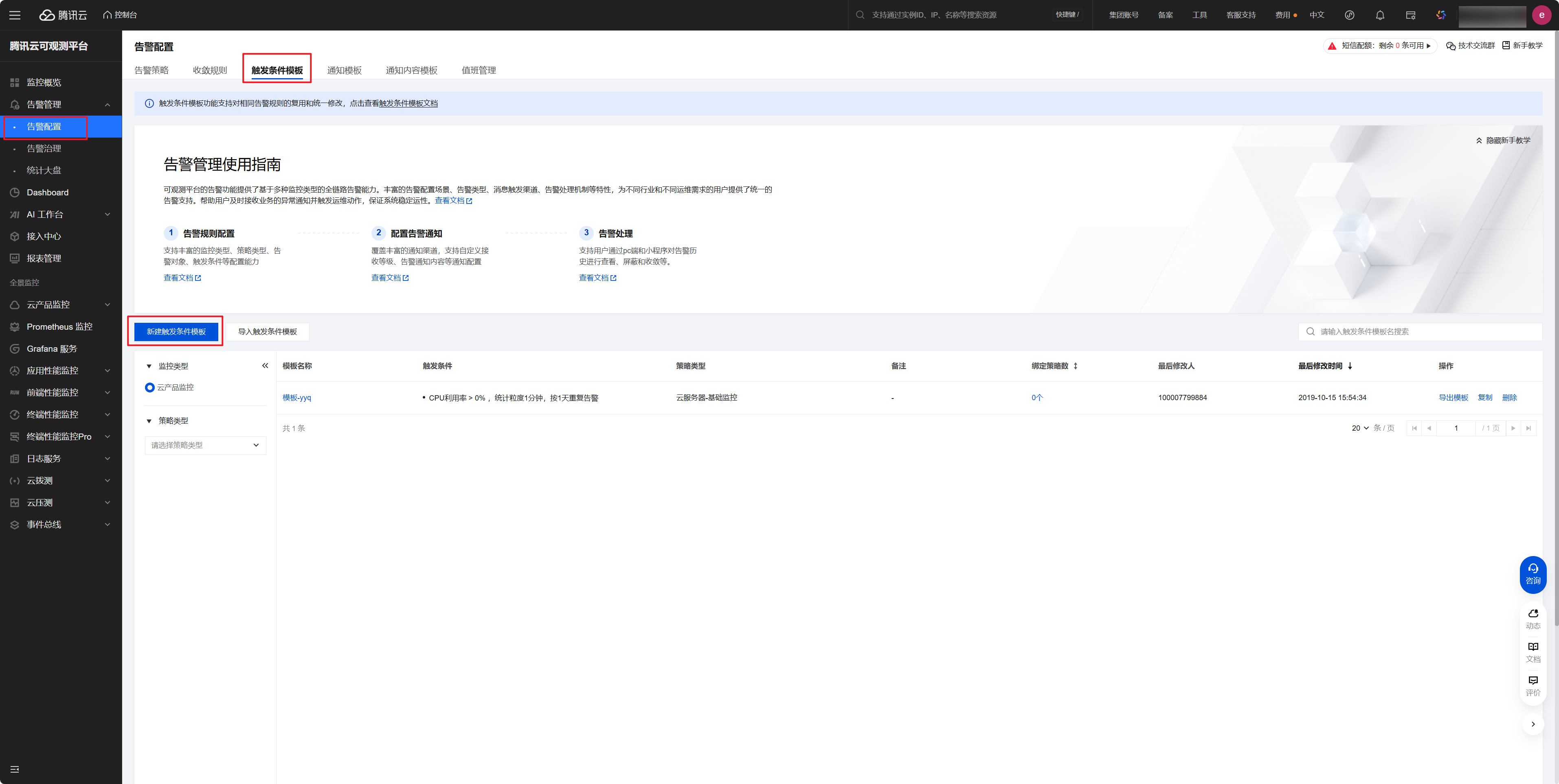Open 客服支持 in the top bar

1241,15
